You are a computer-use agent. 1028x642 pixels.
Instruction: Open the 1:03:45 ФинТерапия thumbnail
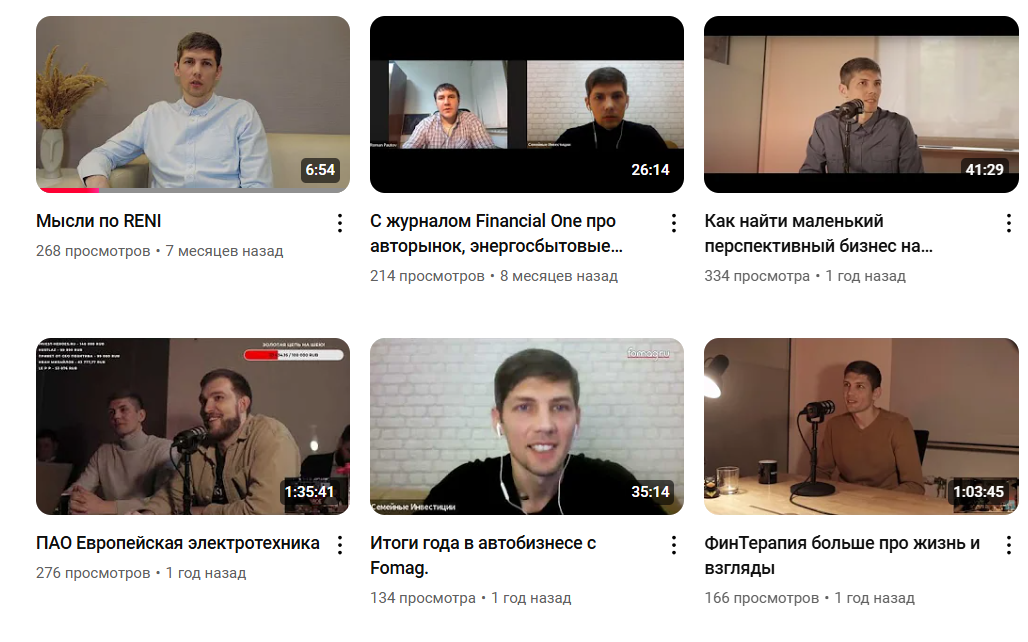pos(861,426)
